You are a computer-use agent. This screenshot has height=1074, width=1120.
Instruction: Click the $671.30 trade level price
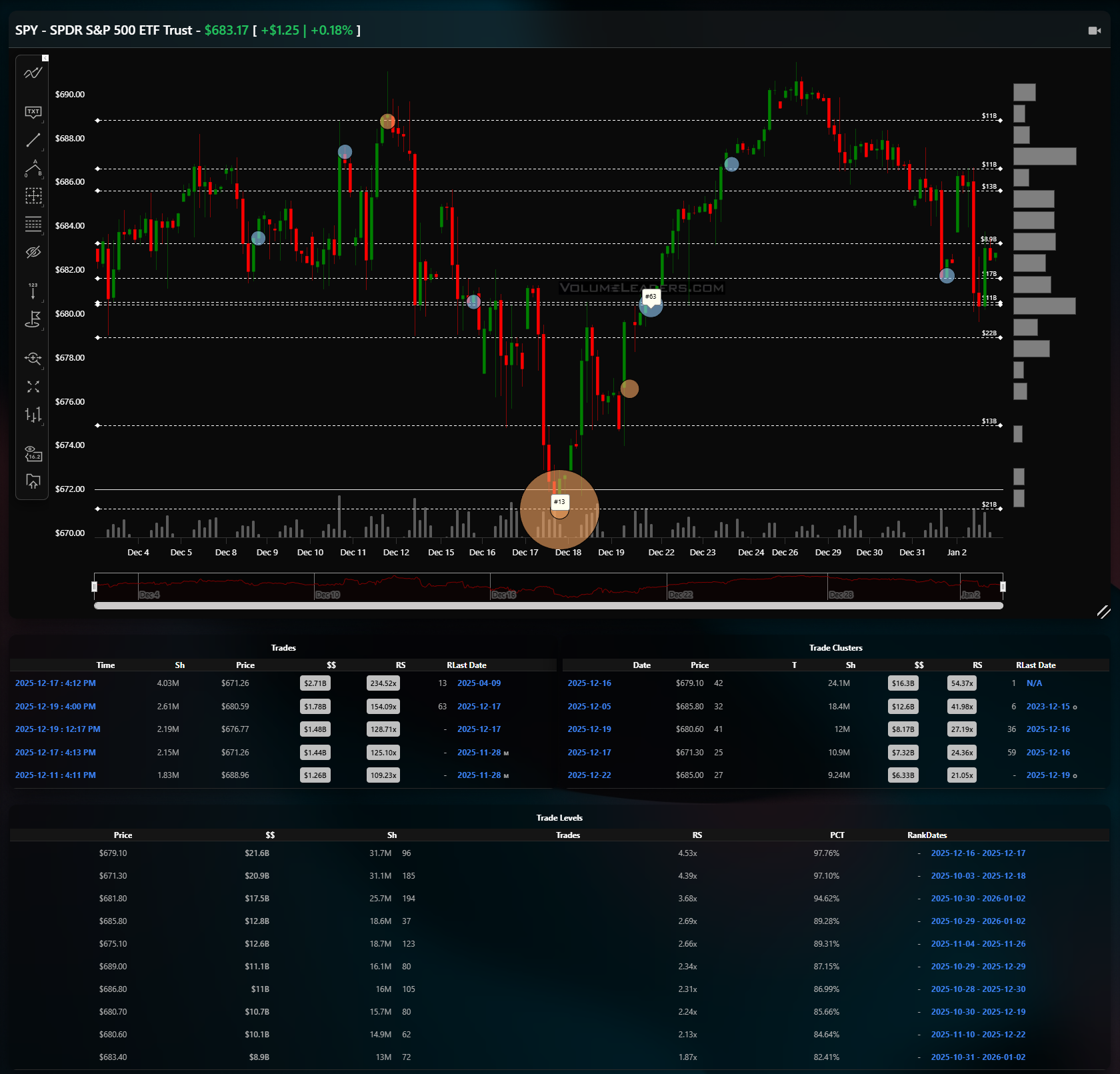point(113,876)
